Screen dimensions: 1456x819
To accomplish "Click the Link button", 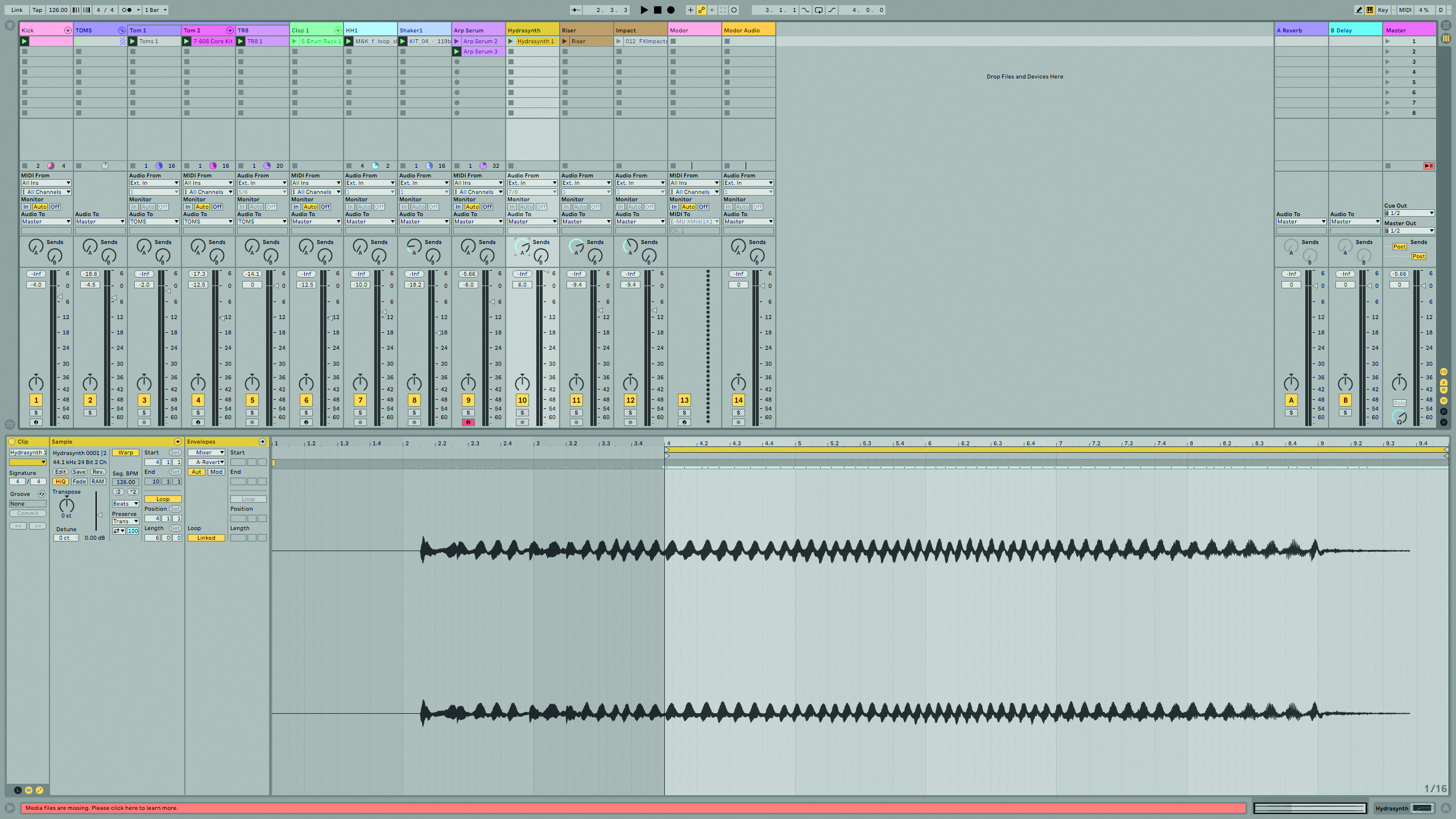I will click(x=17, y=10).
